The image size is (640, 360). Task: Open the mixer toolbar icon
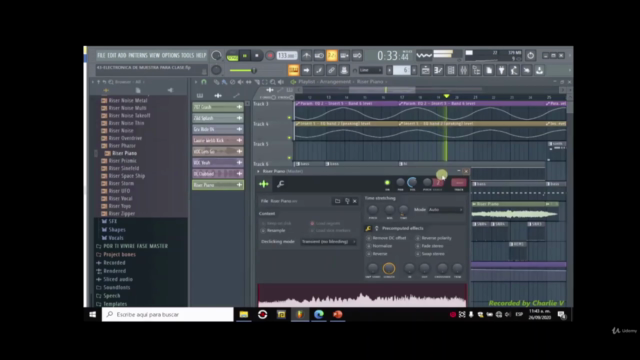pyautogui.click(x=463, y=71)
